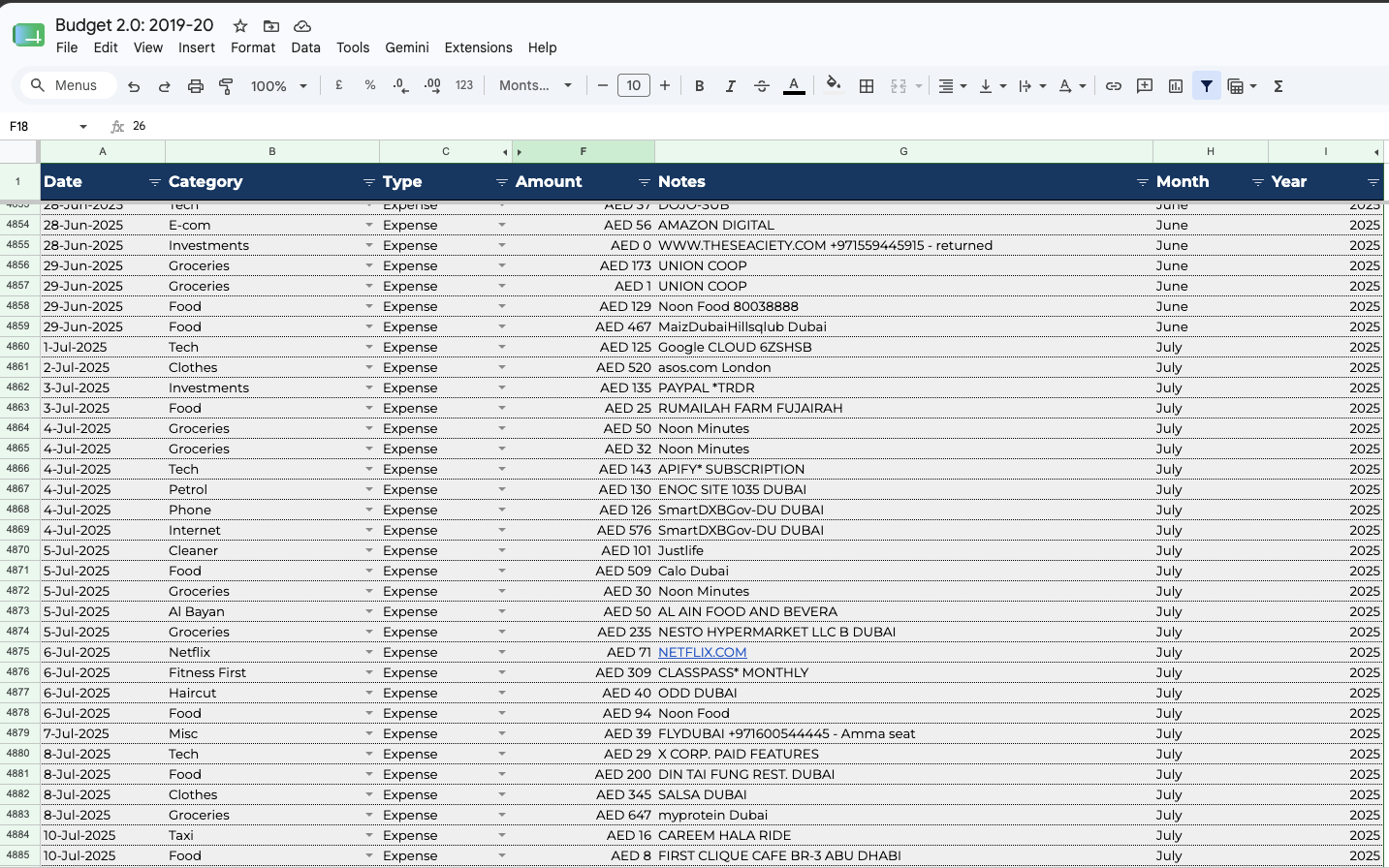Open the zoom level dropdown
This screenshot has height=868, width=1389.
[x=279, y=86]
